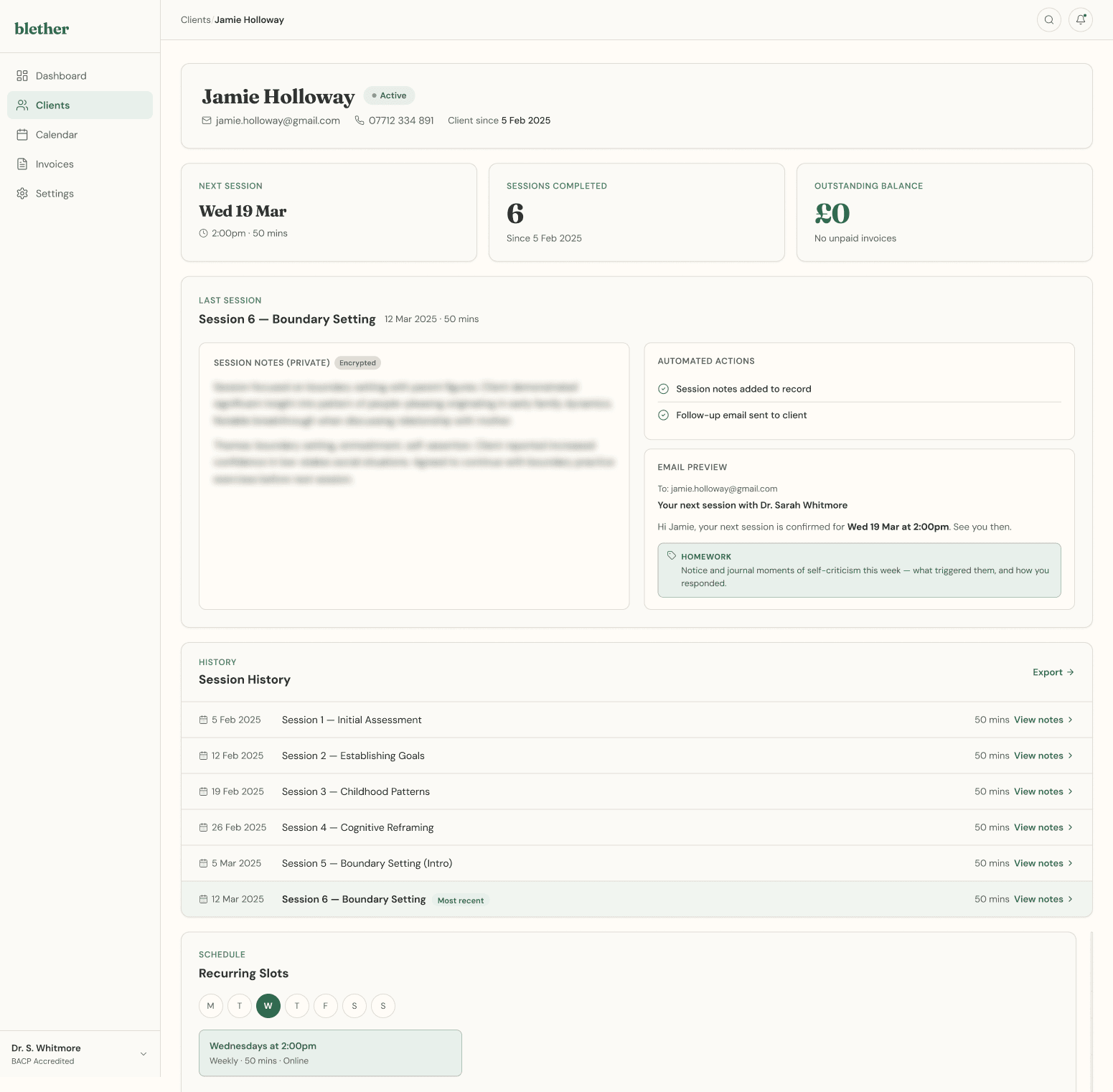Enable the Monday recurring slot

(x=210, y=1006)
